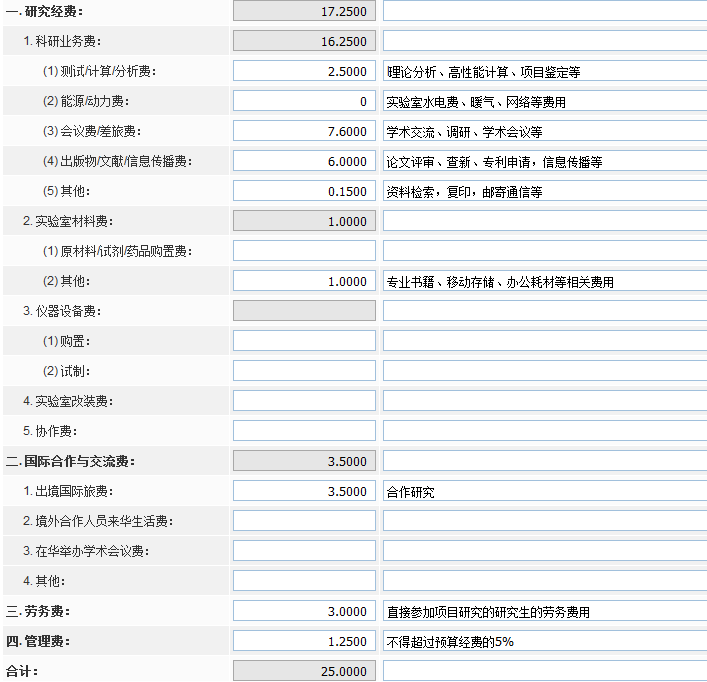Click the 实验室材料费 subtotal field 1.0000

point(304,221)
